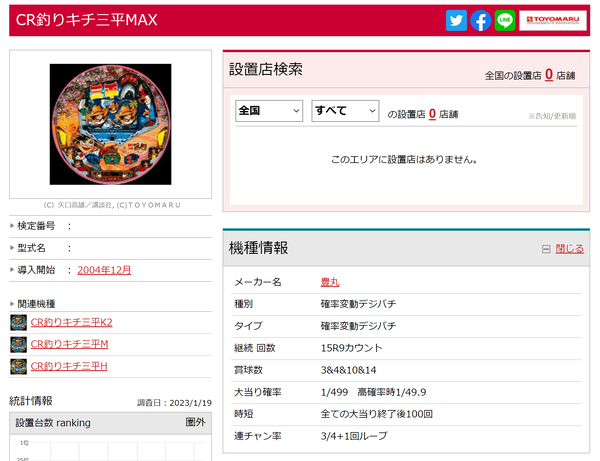
Task: Share page on Facebook icon
Action: [481, 20]
